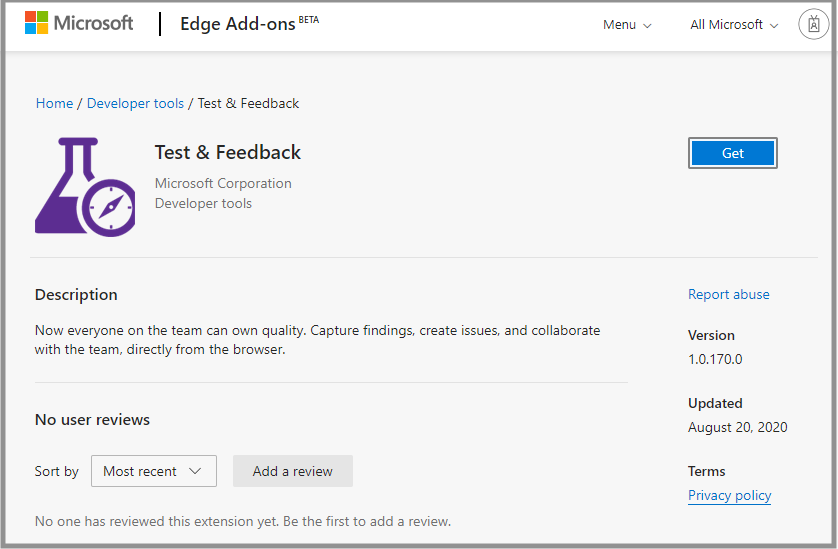Open Developer tools breadcrumb link
838x549 pixels.
[x=135, y=103]
